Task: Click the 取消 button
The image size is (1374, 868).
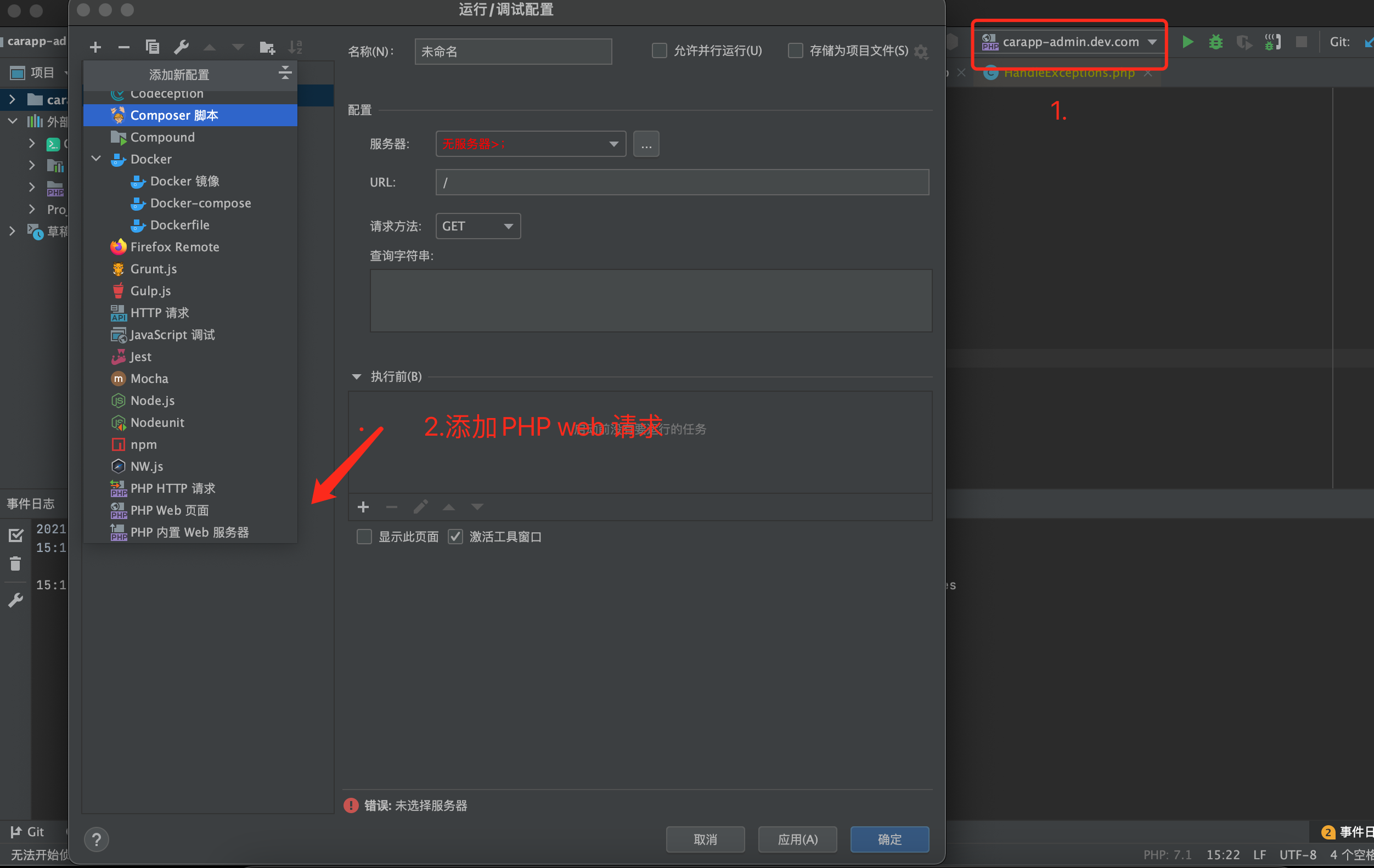Action: [705, 839]
